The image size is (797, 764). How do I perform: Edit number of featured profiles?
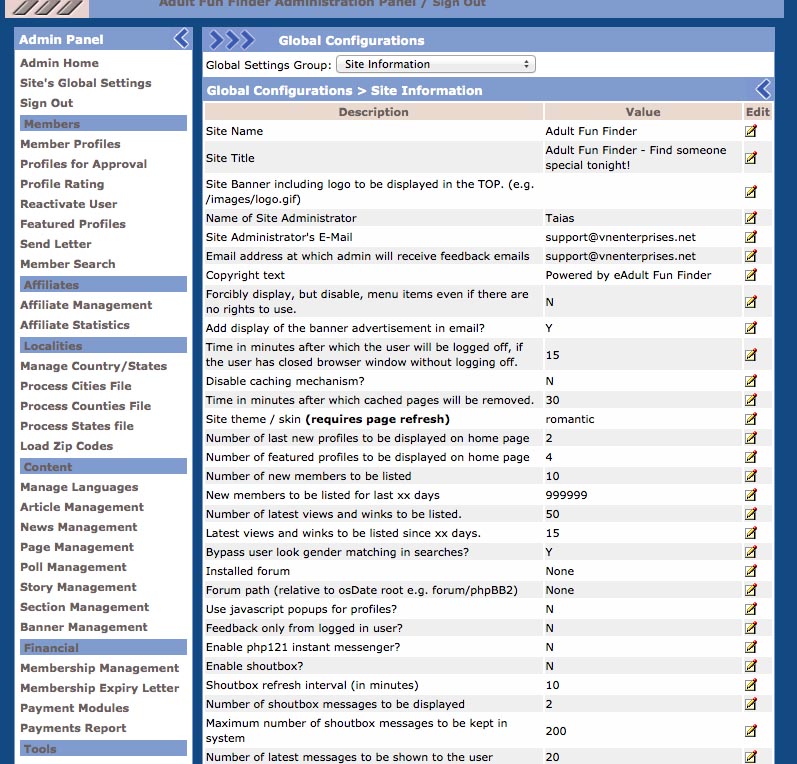[x=751, y=457]
